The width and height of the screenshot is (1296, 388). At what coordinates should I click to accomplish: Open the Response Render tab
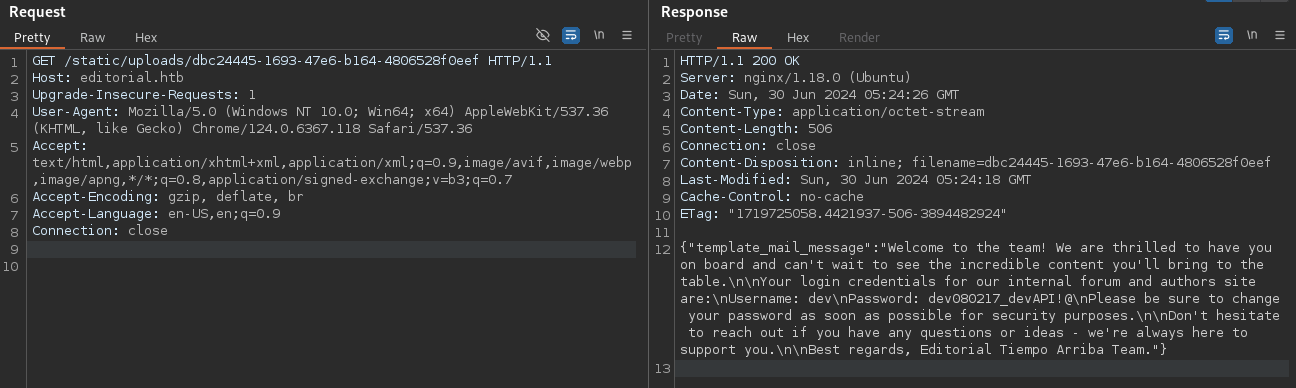859,37
